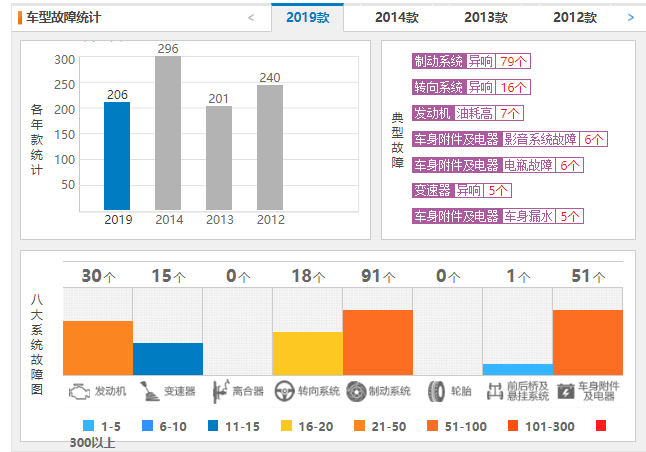Click the yellow 转向系统 bar with 18个
Viewport: 646px width, 452px height.
tap(307, 354)
